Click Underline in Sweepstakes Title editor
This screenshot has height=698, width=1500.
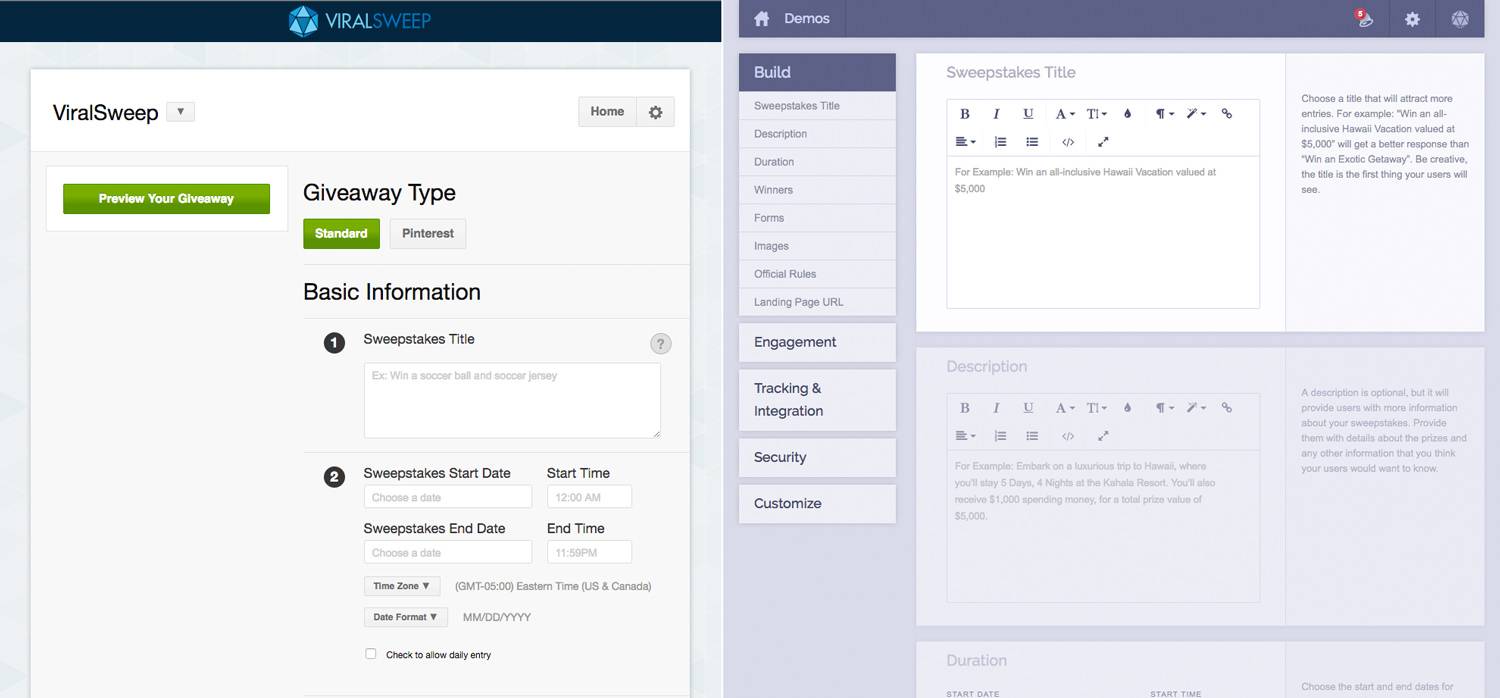pyautogui.click(x=1028, y=114)
